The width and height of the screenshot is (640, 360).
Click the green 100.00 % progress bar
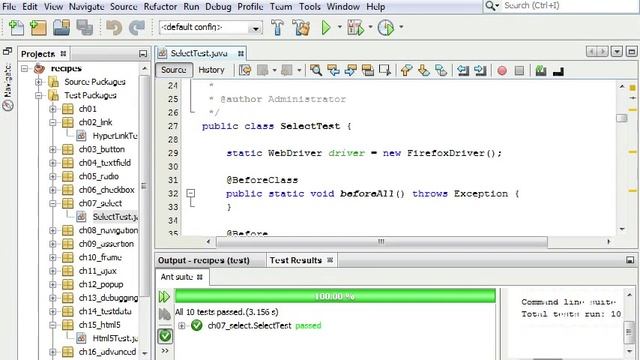[x=335, y=296]
